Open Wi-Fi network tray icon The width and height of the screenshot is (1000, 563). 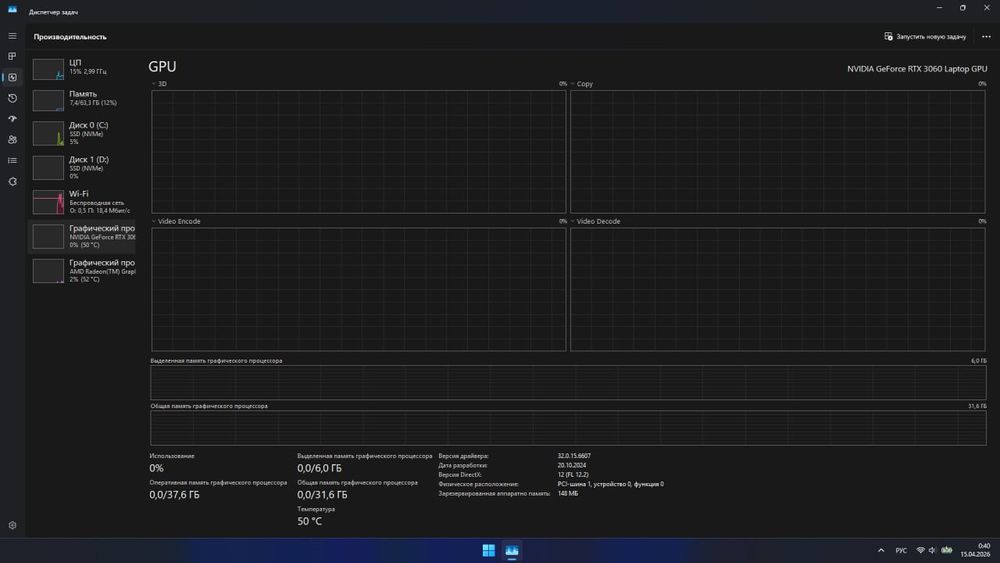coord(920,550)
